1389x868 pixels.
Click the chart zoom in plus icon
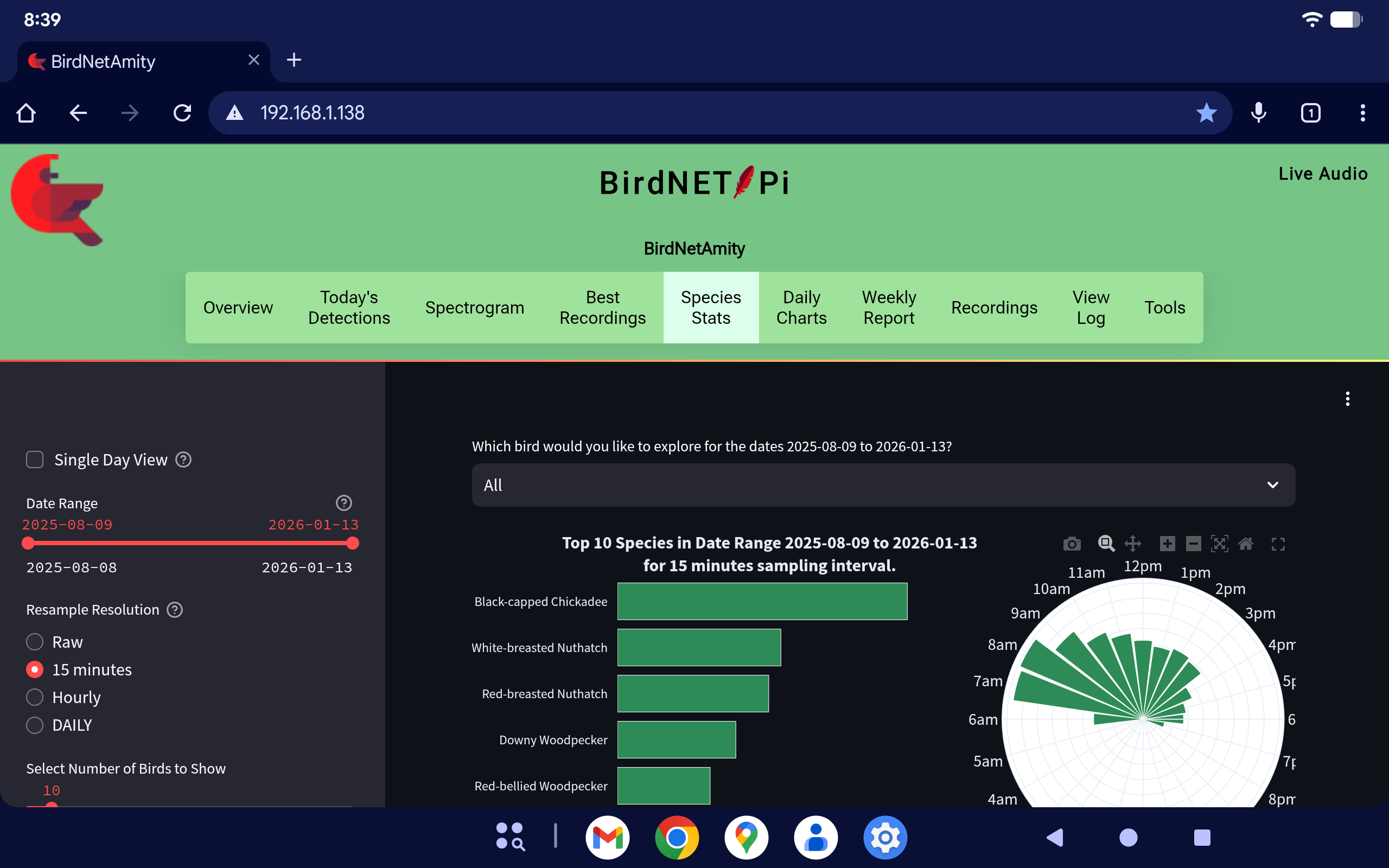pos(1167,543)
